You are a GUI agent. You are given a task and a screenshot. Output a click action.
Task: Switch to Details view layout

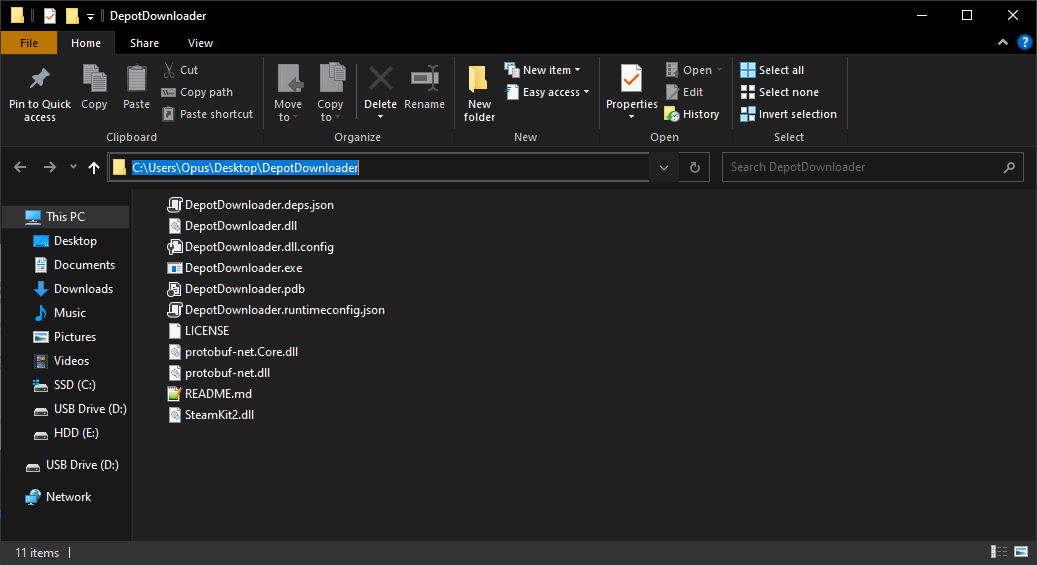(x=999, y=552)
